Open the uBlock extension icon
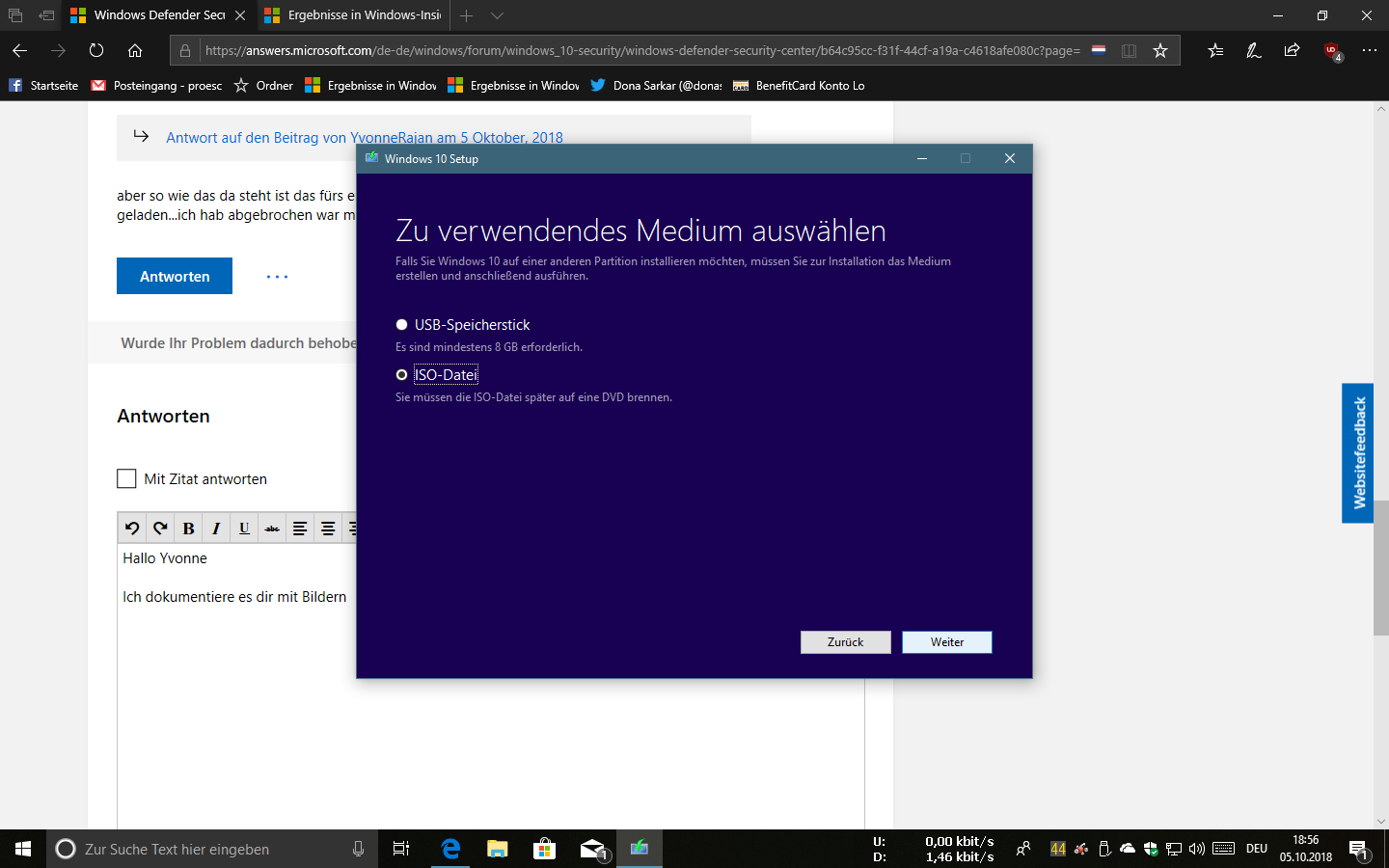 click(1332, 51)
